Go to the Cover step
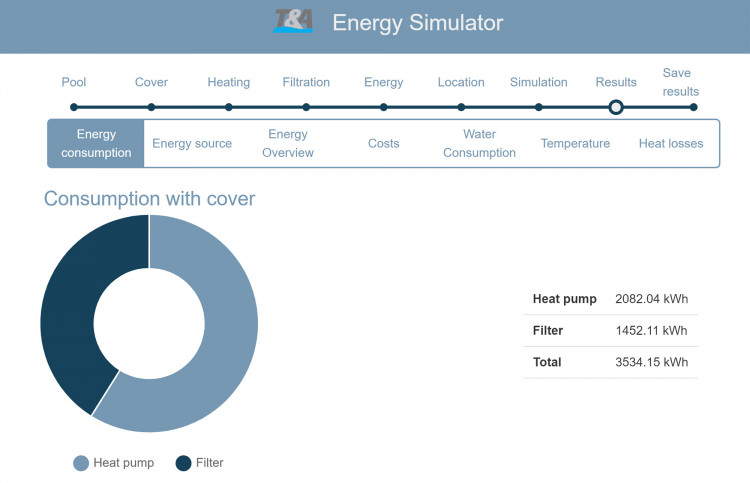The image size is (750, 483). click(x=151, y=82)
